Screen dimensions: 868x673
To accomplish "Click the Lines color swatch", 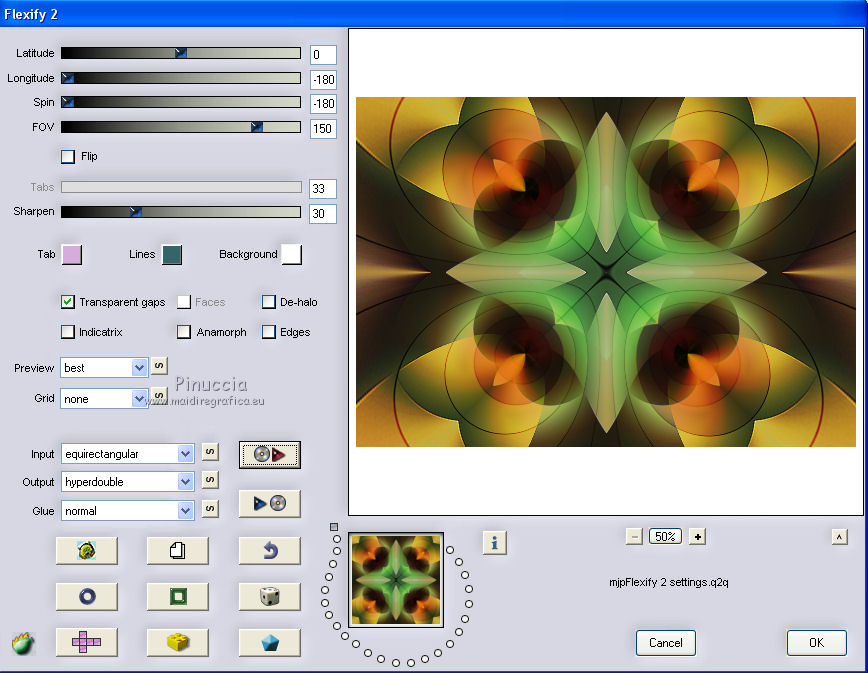I will [171, 255].
